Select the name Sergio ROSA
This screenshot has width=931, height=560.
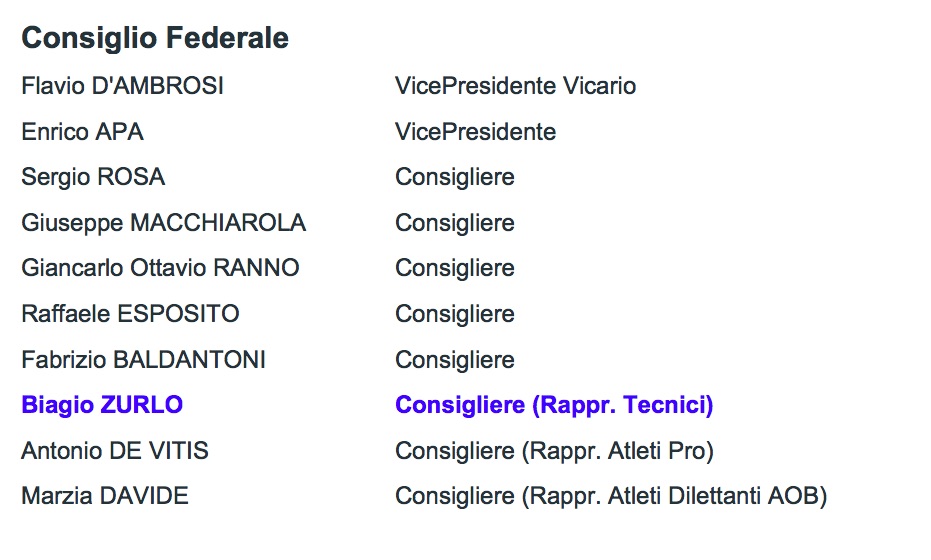[x=93, y=177]
